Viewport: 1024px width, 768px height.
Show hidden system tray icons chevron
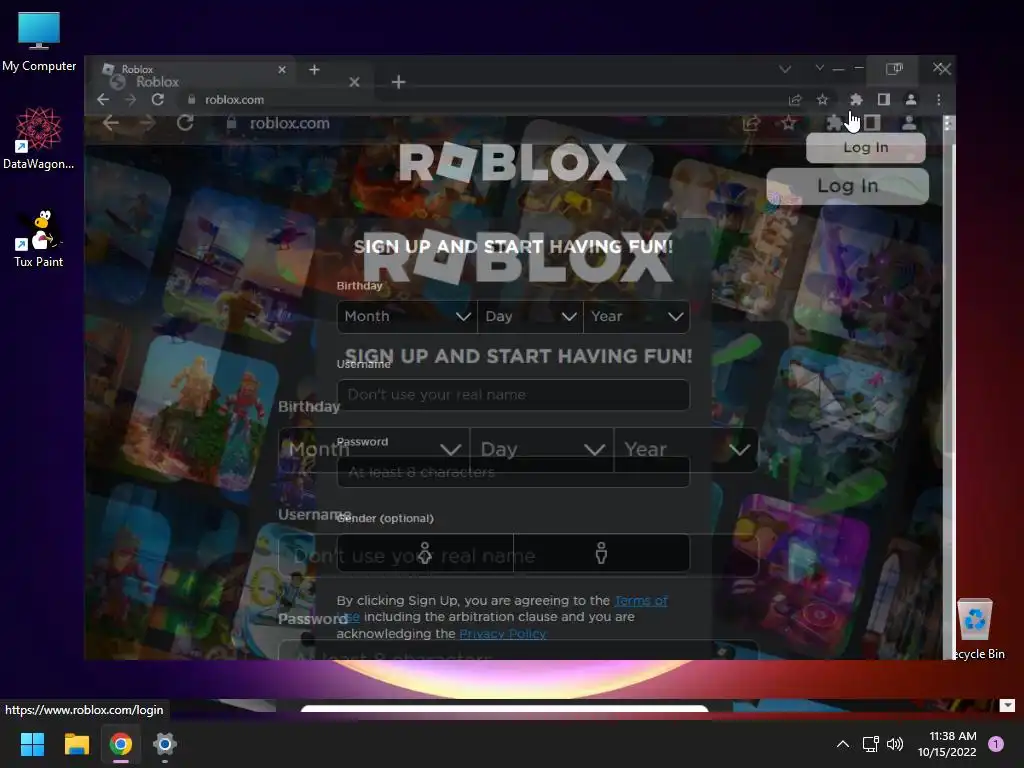pos(843,744)
